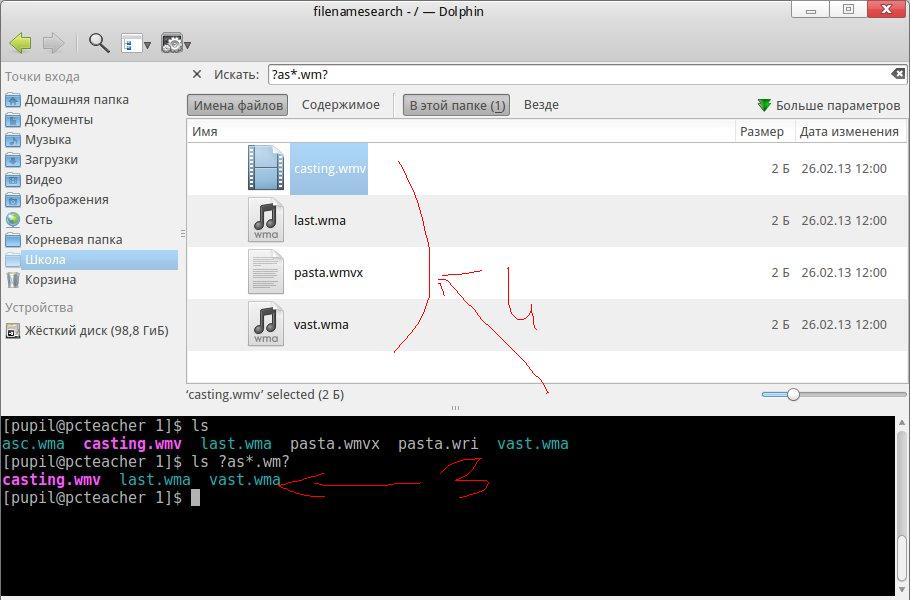
Task: Click the date of vast.wma row
Action: (844, 324)
